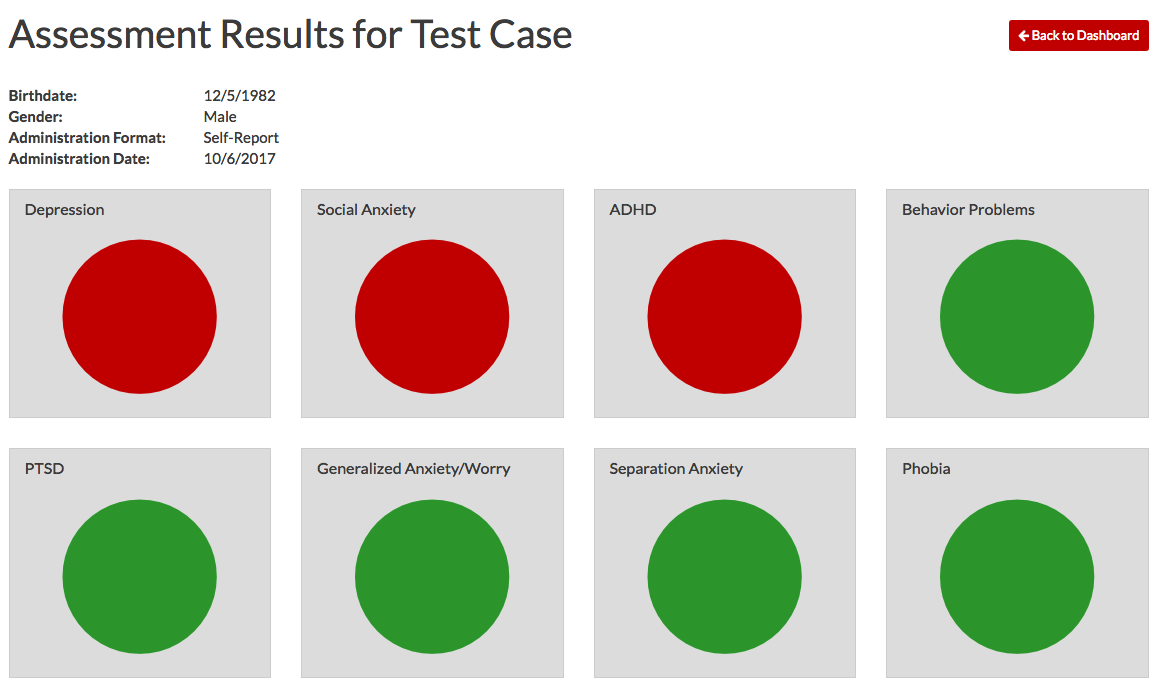The image size is (1158, 690).
Task: Click the green Generalized Anxiety/Worry circle
Action: click(x=432, y=576)
